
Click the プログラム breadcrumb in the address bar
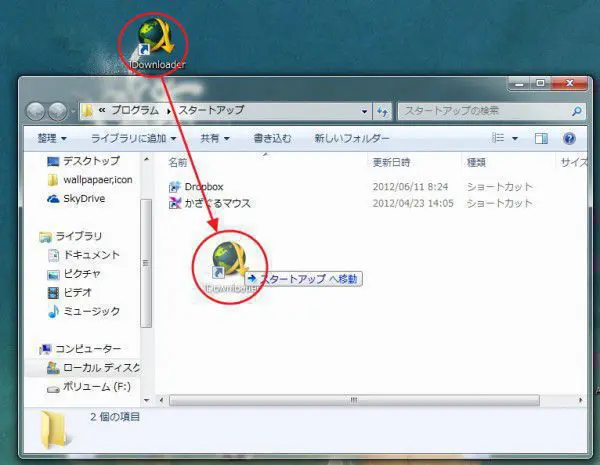click(135, 111)
